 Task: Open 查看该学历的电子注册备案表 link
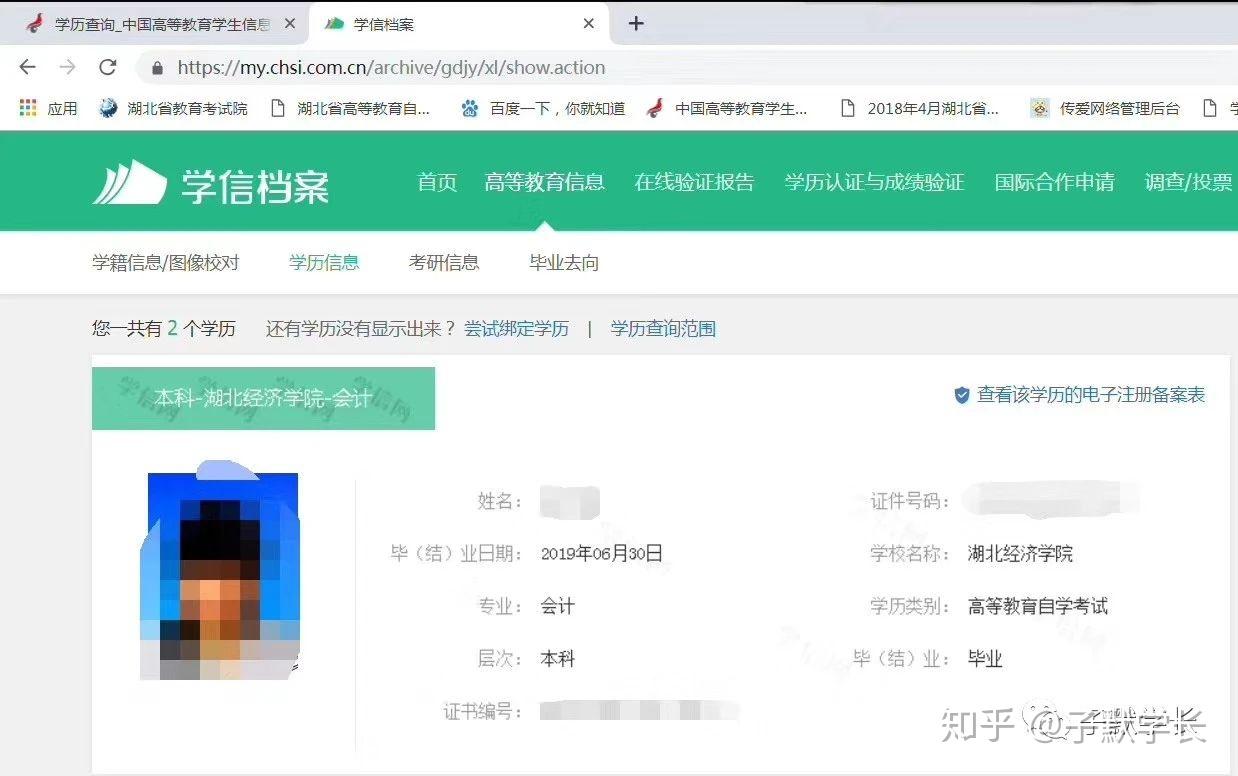tap(1091, 395)
